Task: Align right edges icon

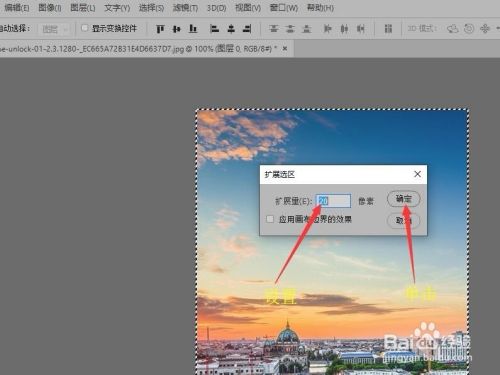Action: [247, 29]
